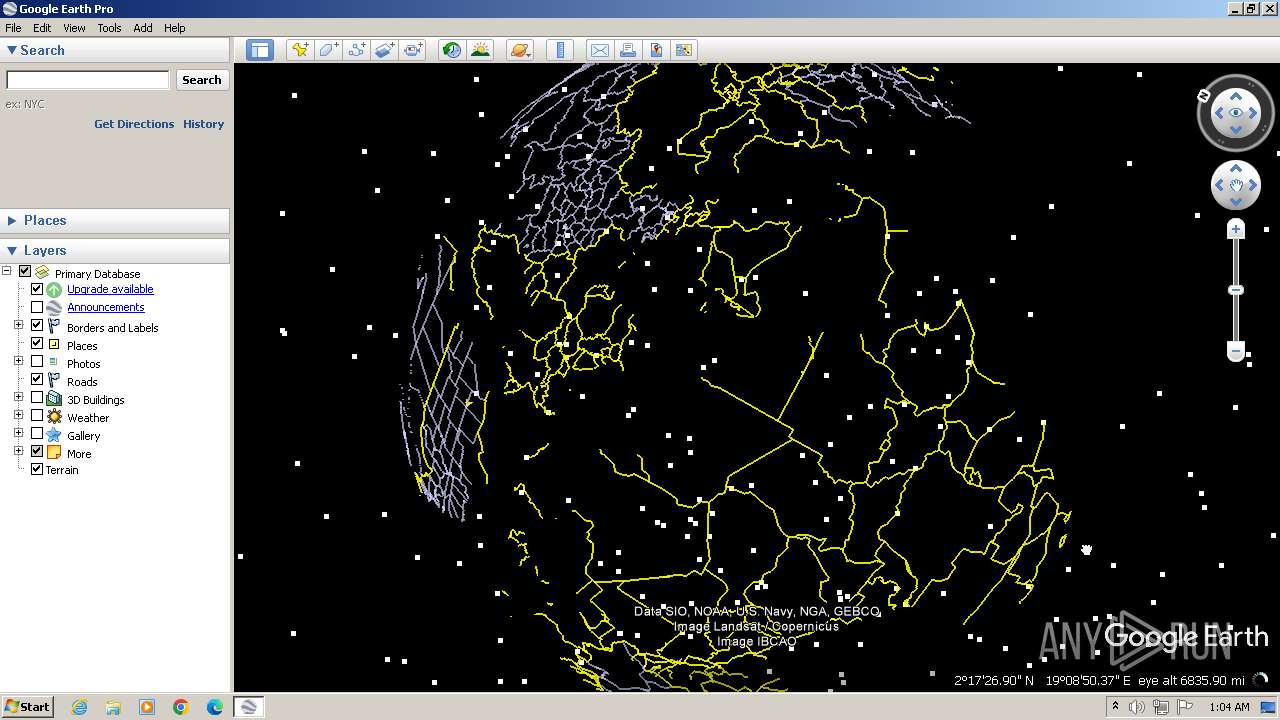Expand the Photos tree node
1280x720 pixels.
(18, 361)
